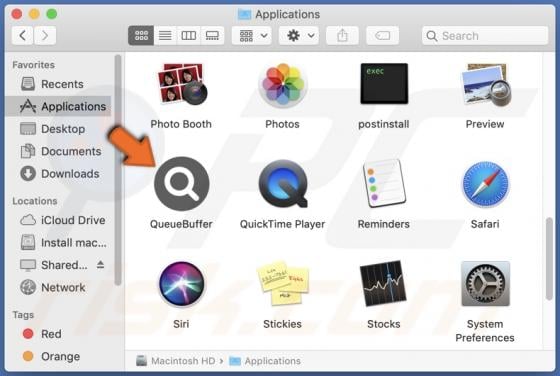Open the Siri app icon
This screenshot has width=560, height=376.
point(181,284)
